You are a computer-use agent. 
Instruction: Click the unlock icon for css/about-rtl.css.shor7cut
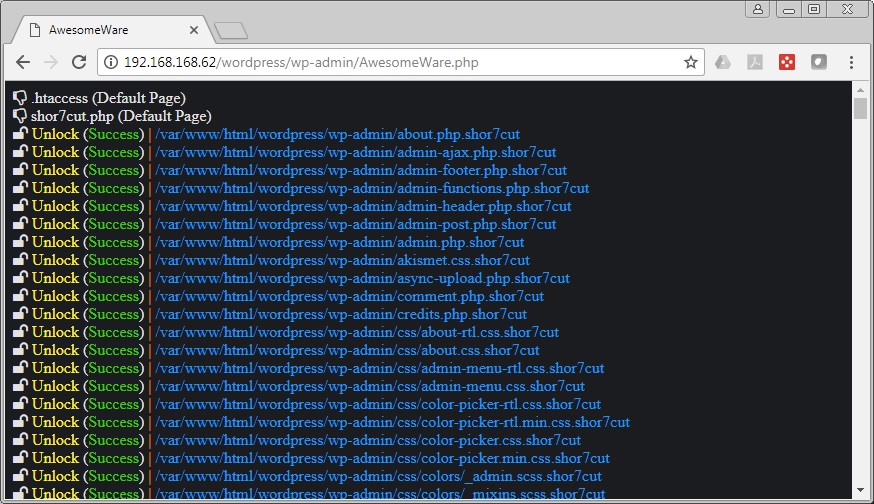click(x=21, y=331)
